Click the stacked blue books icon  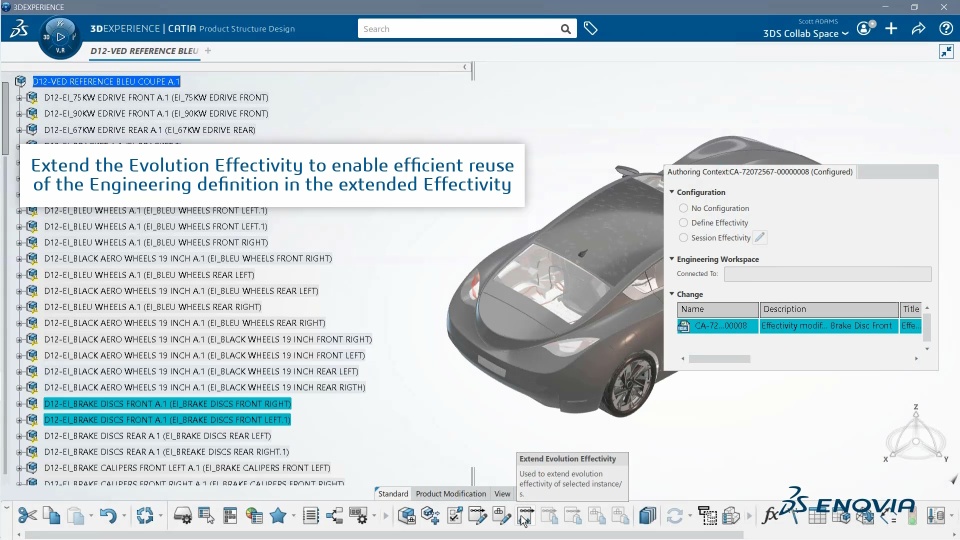647,516
